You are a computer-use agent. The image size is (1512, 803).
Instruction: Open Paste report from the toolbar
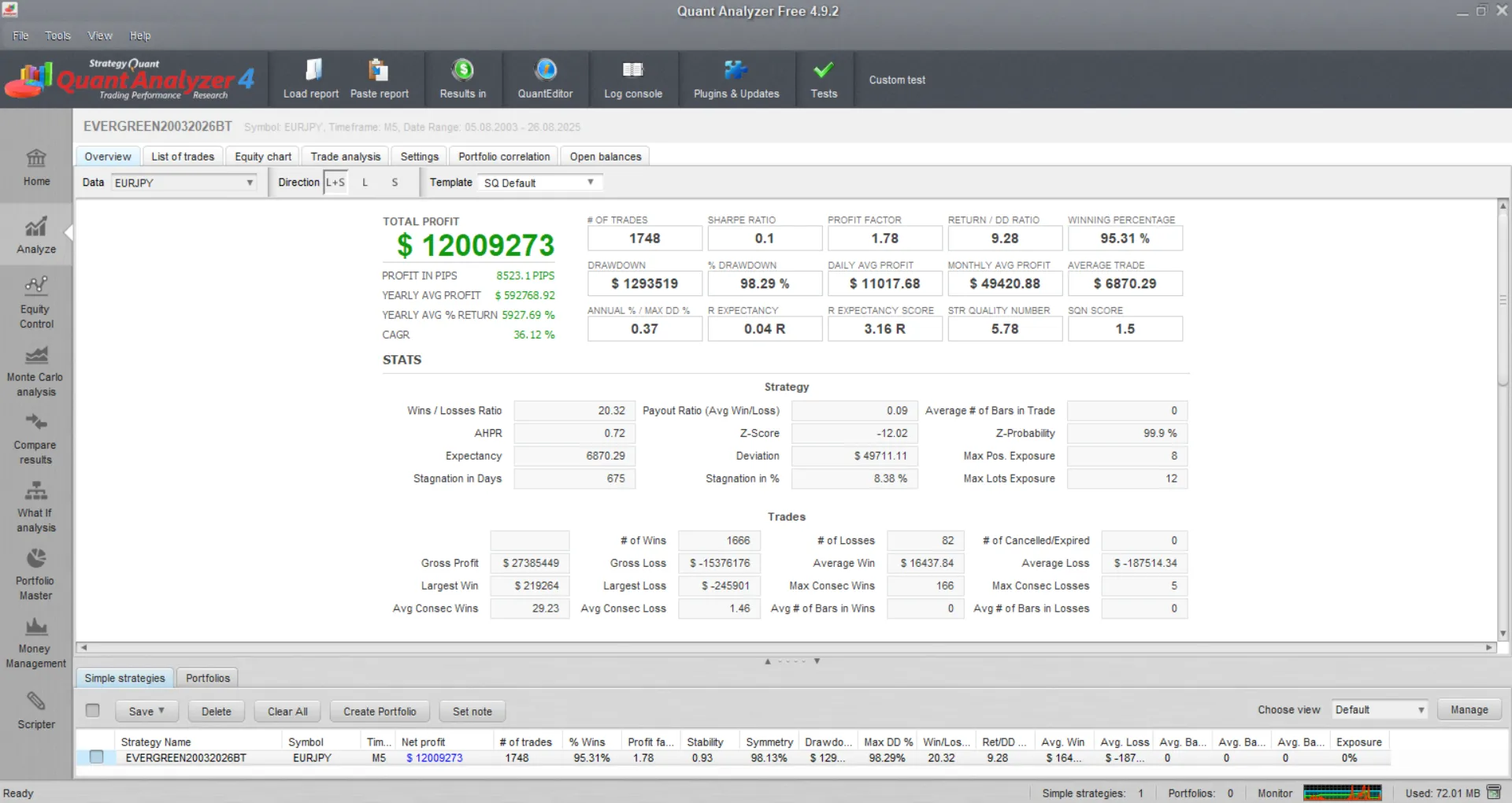tap(379, 79)
